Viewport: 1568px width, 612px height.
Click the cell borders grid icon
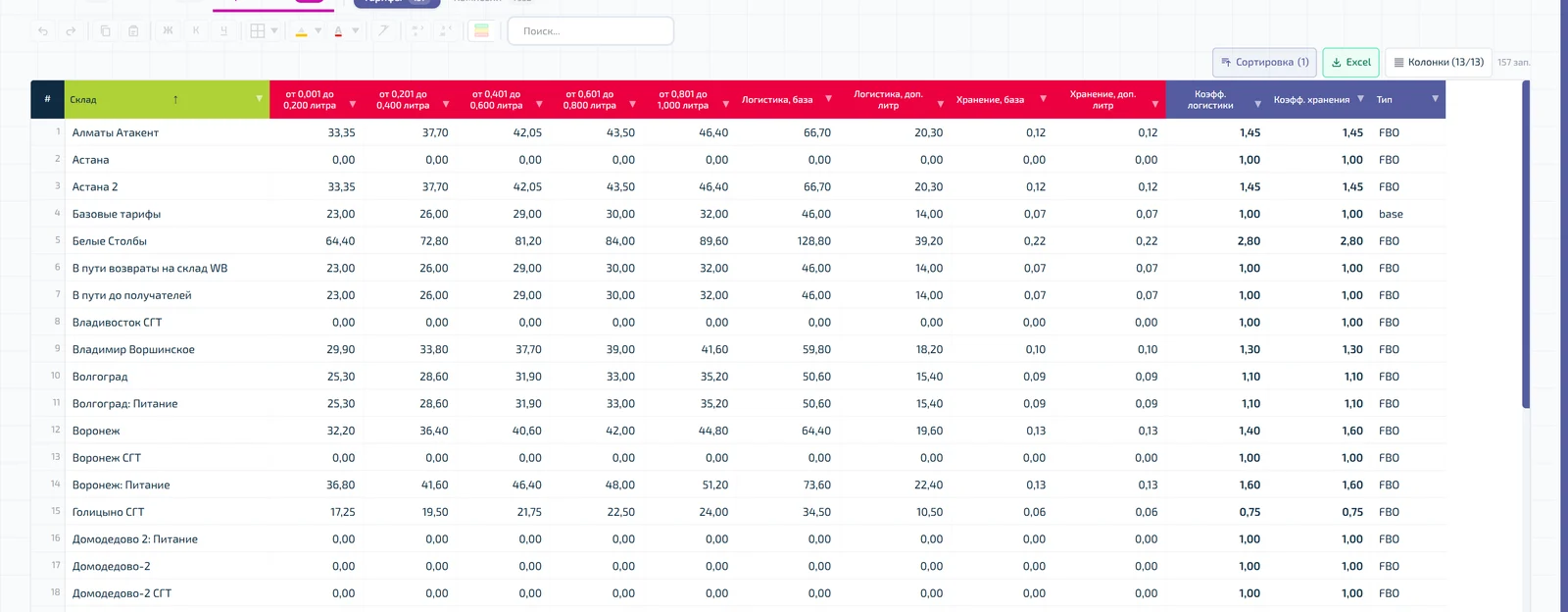pyautogui.click(x=257, y=31)
